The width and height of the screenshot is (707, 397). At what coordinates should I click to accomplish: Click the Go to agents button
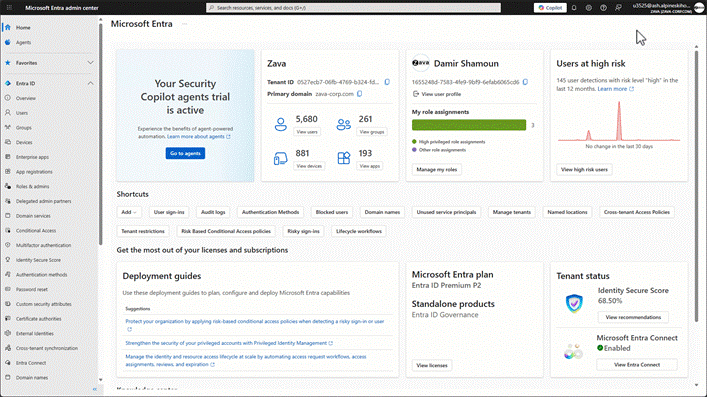tap(185, 153)
